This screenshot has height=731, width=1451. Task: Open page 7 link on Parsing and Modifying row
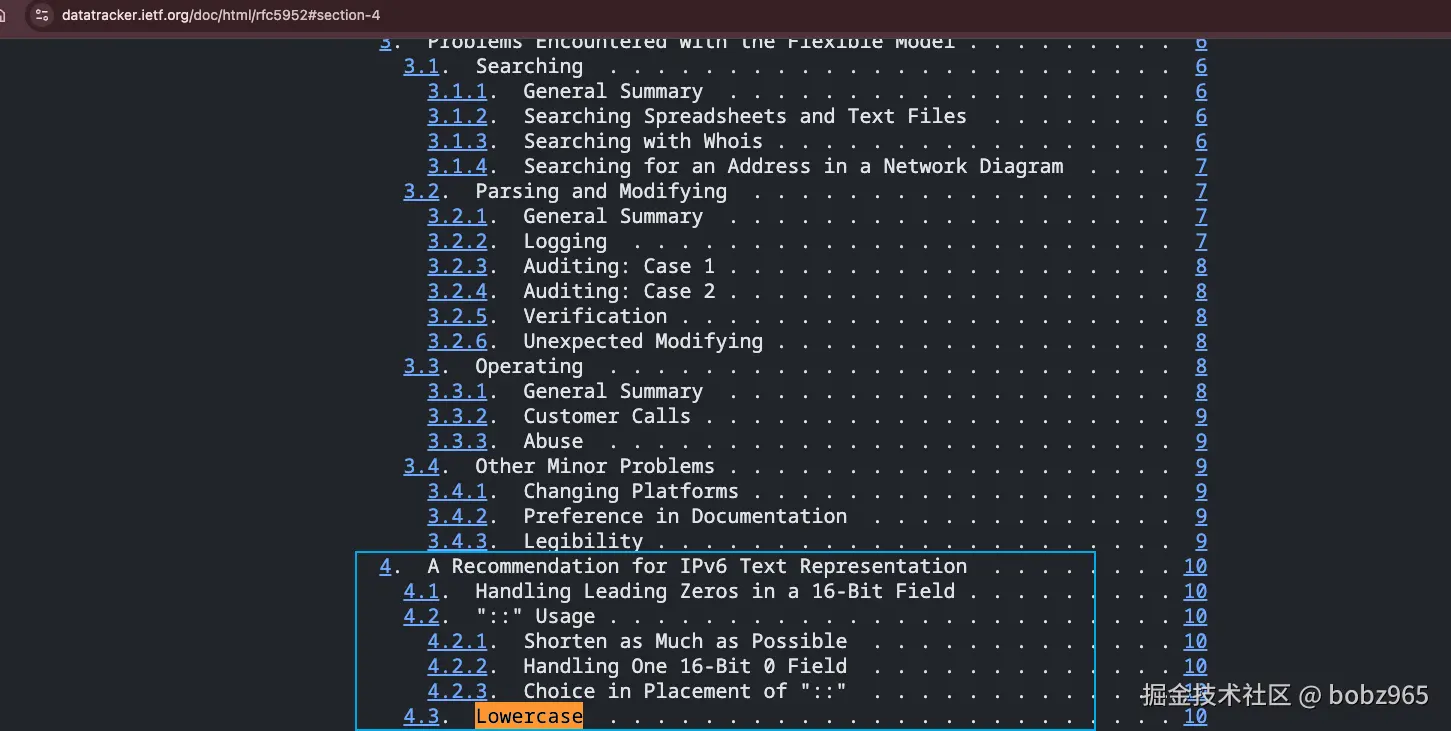pos(1201,192)
